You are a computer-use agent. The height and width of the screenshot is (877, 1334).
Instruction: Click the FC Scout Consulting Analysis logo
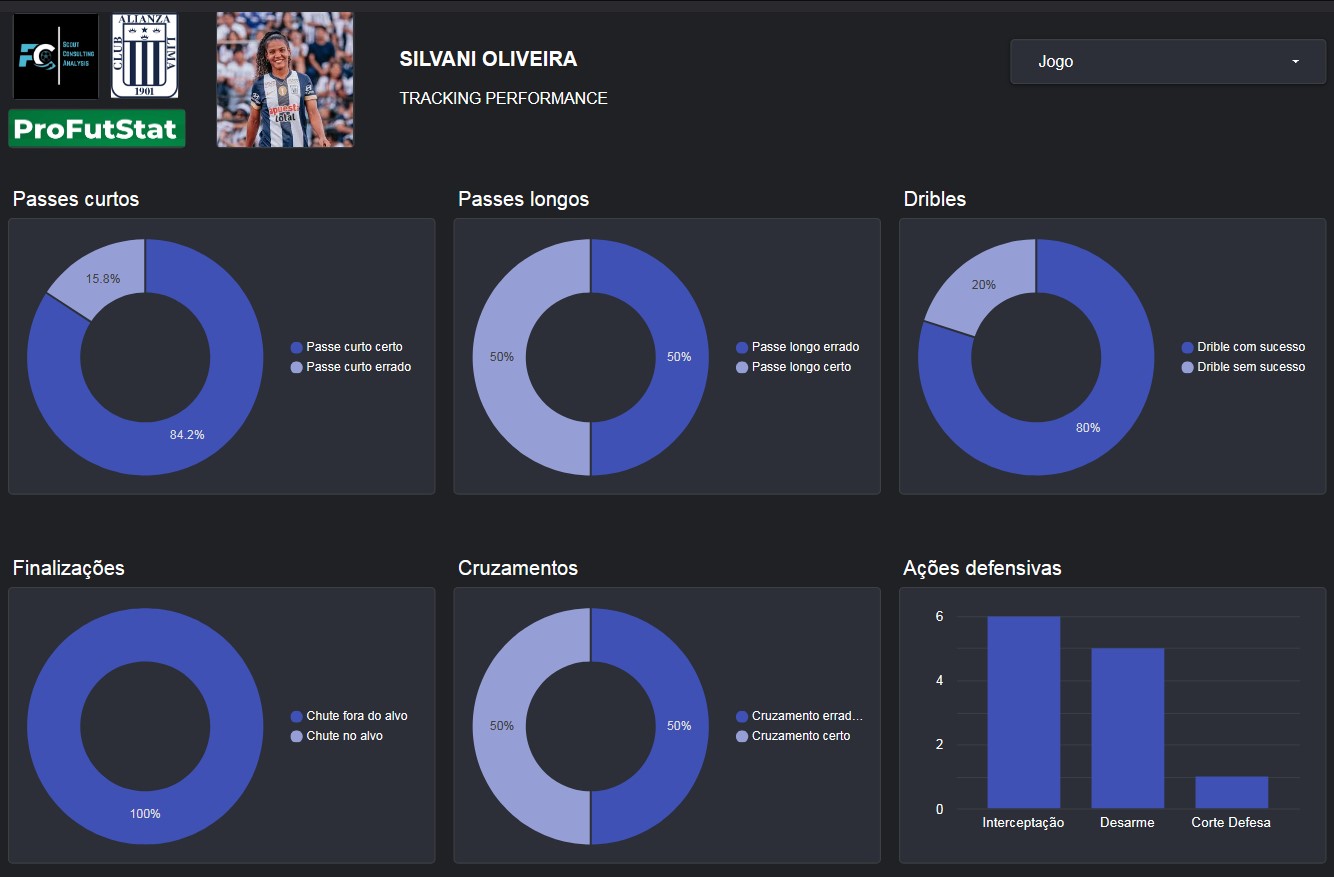point(56,56)
